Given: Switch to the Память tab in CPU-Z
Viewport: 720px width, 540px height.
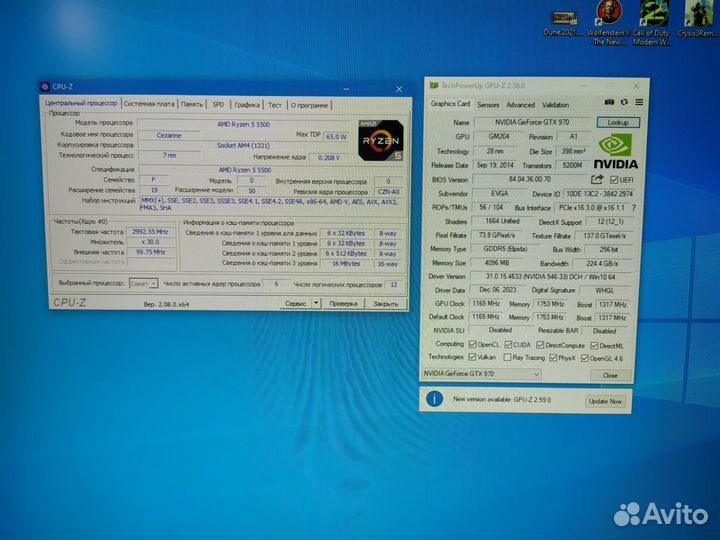Looking at the screenshot, I should pyautogui.click(x=191, y=105).
